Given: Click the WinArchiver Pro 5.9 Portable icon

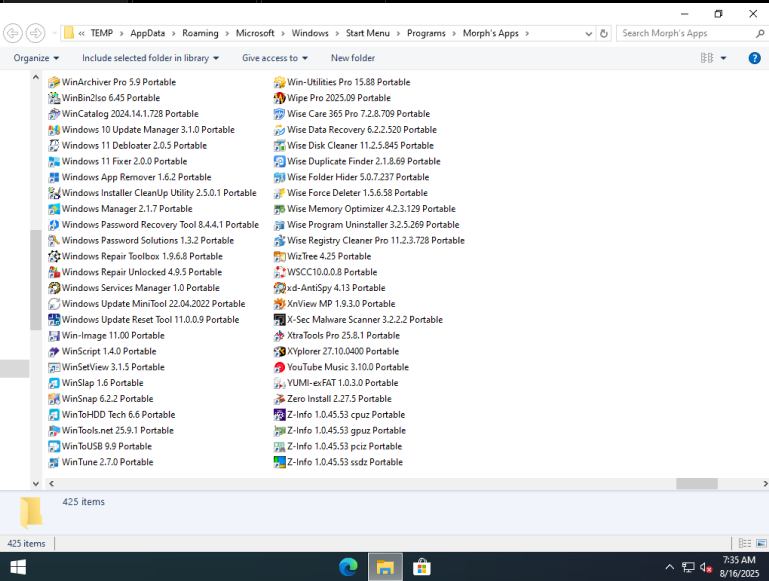Looking at the screenshot, I should click(54, 82).
